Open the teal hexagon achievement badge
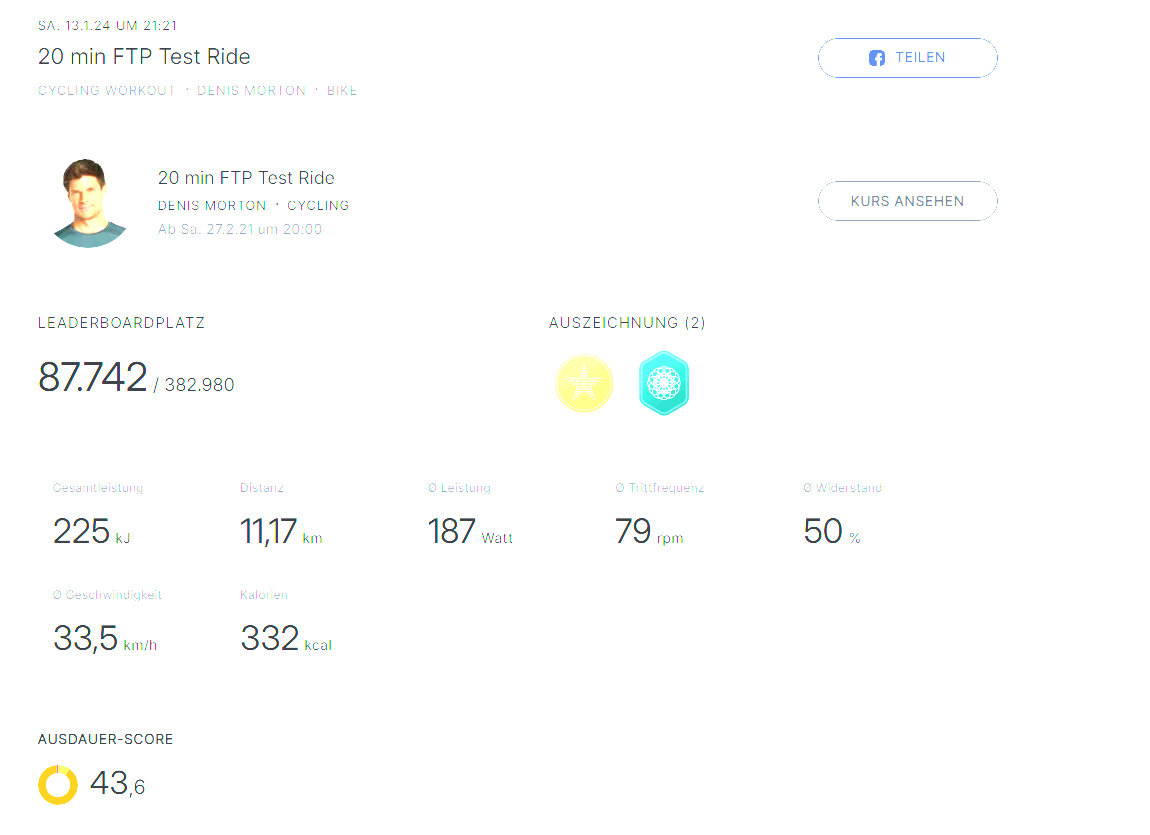1150x835 pixels. pyautogui.click(x=664, y=383)
